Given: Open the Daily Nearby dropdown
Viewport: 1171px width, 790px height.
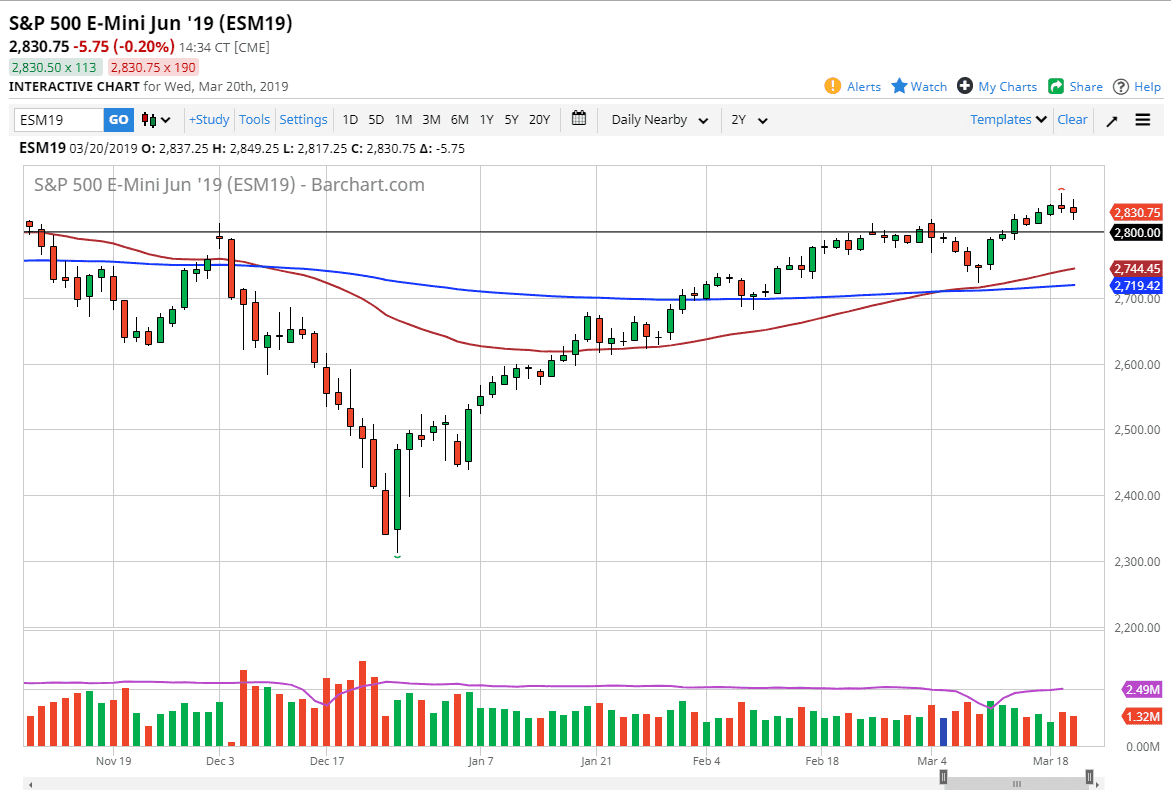Looking at the screenshot, I should pos(657,119).
